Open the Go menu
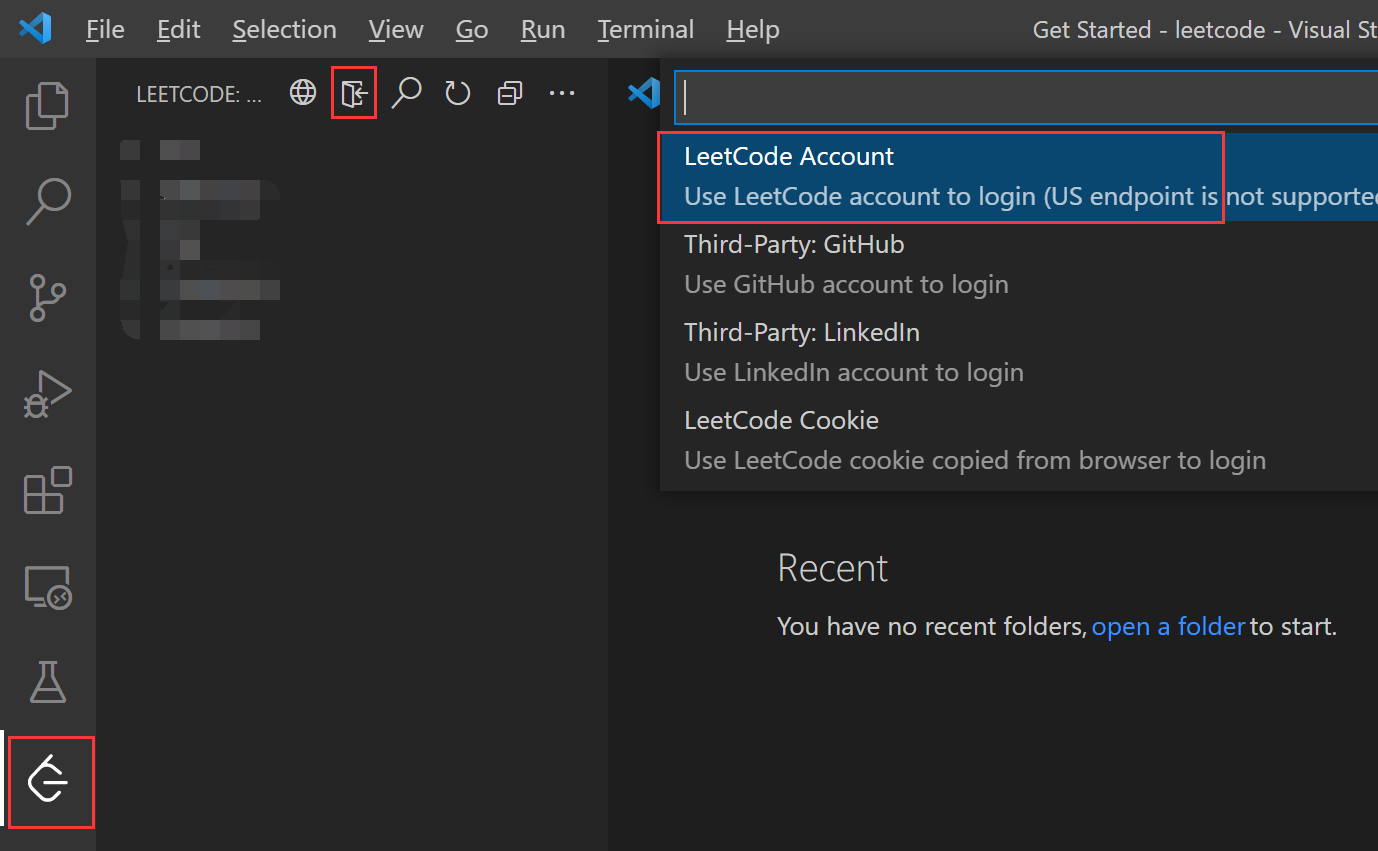This screenshot has width=1378, height=851. [x=472, y=30]
